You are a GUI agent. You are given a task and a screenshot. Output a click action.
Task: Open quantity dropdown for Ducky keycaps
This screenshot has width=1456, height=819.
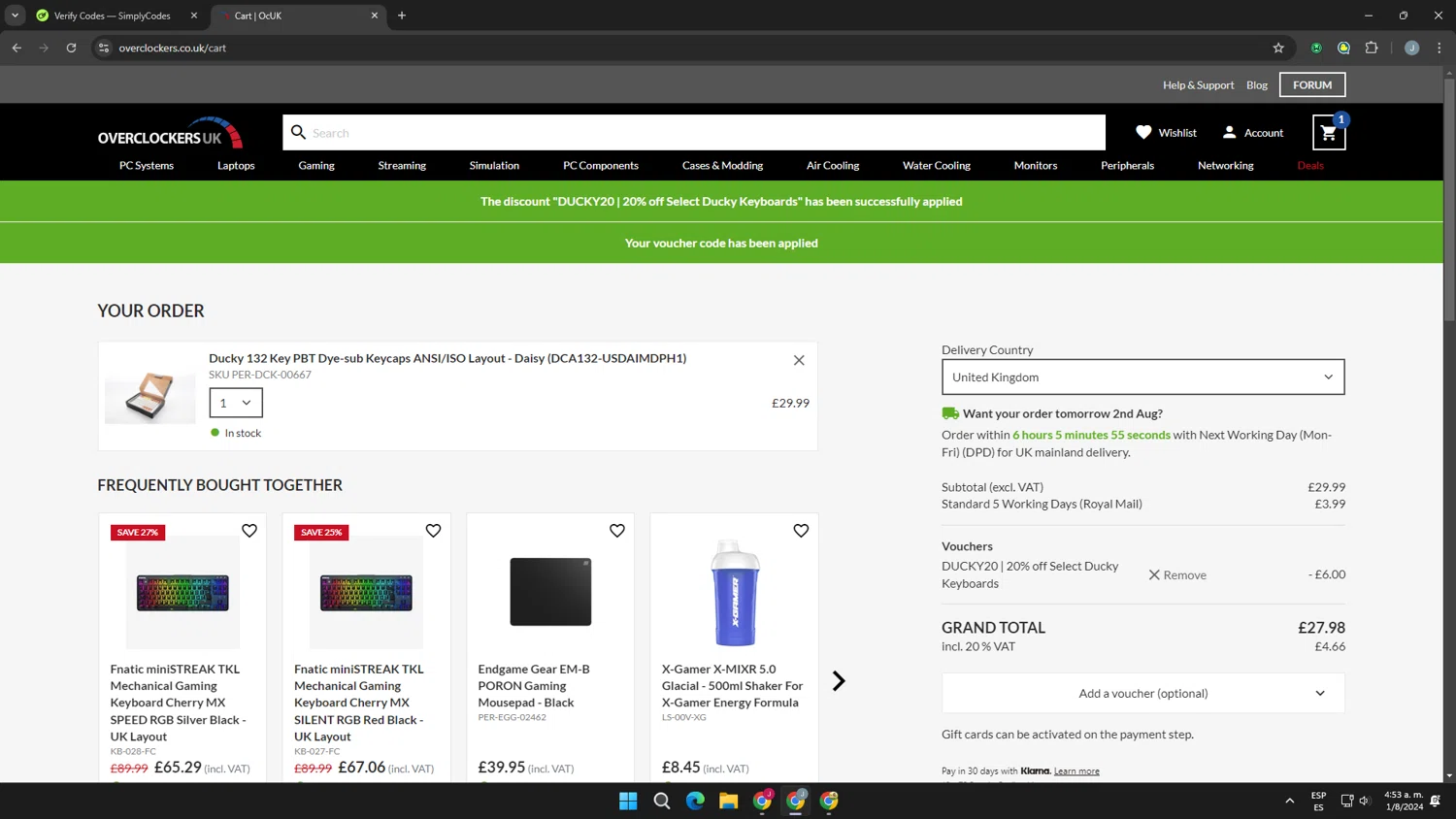[x=236, y=403]
